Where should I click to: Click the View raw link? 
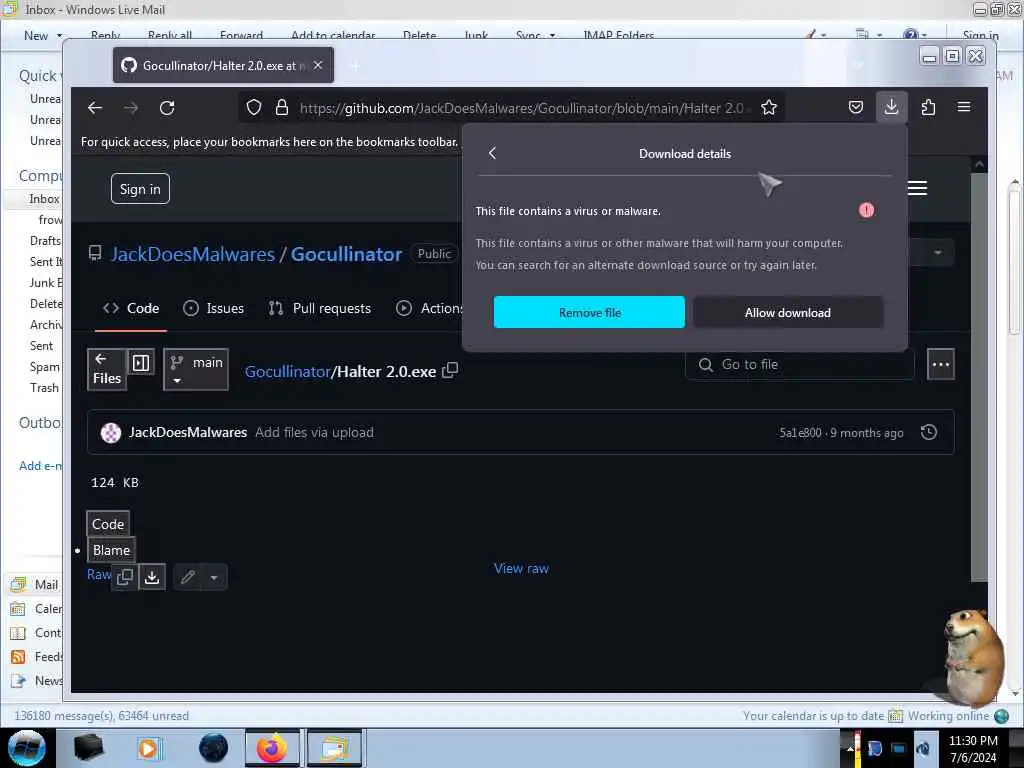[521, 568]
